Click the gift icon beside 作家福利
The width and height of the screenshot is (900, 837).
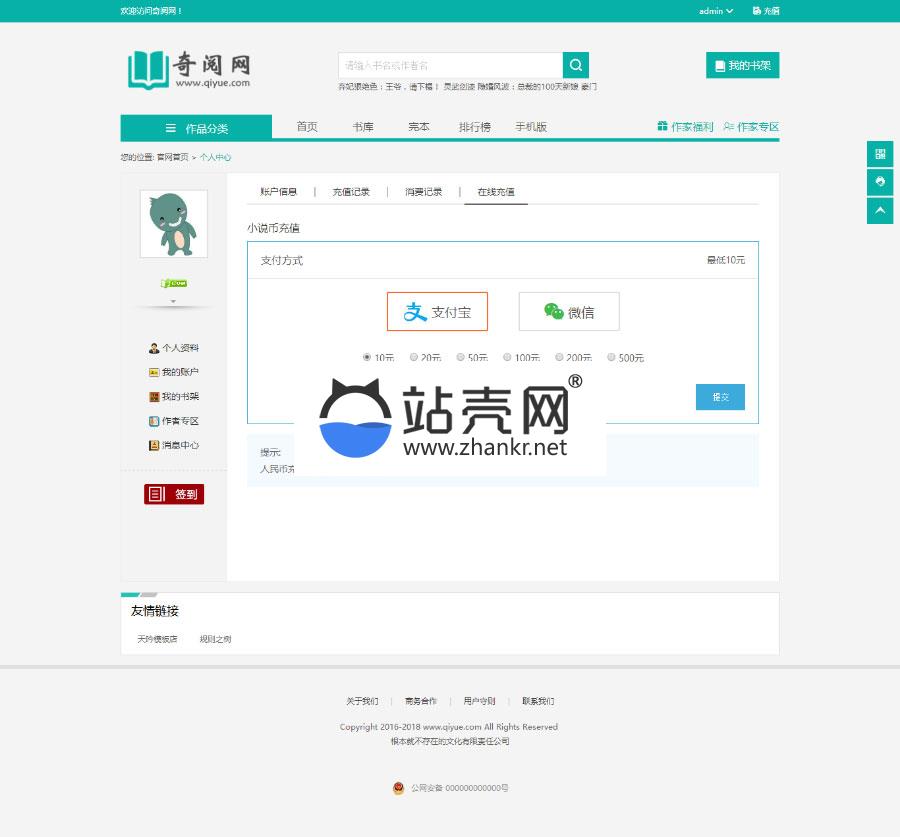662,127
